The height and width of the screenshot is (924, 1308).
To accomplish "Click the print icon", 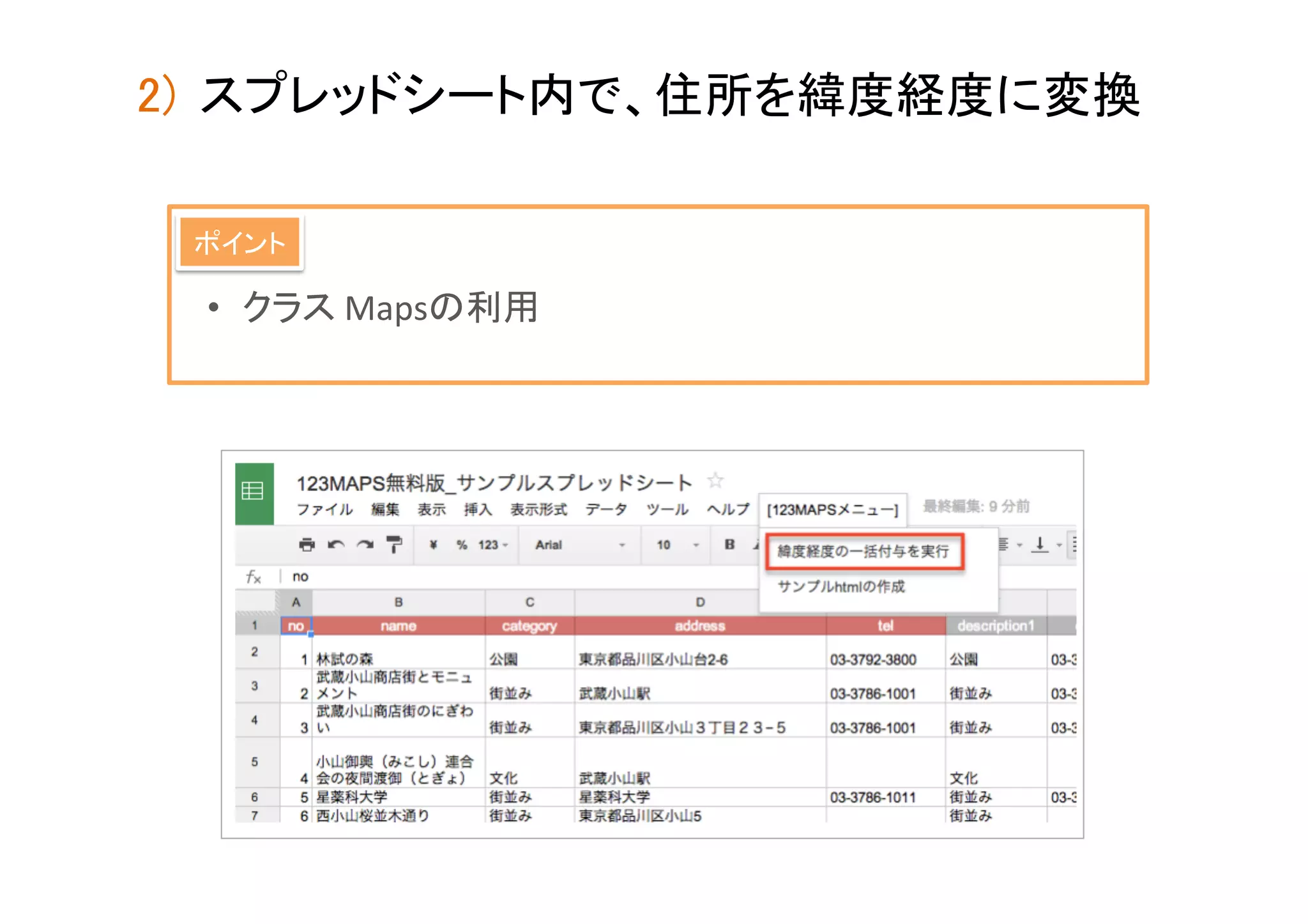I will point(307,545).
